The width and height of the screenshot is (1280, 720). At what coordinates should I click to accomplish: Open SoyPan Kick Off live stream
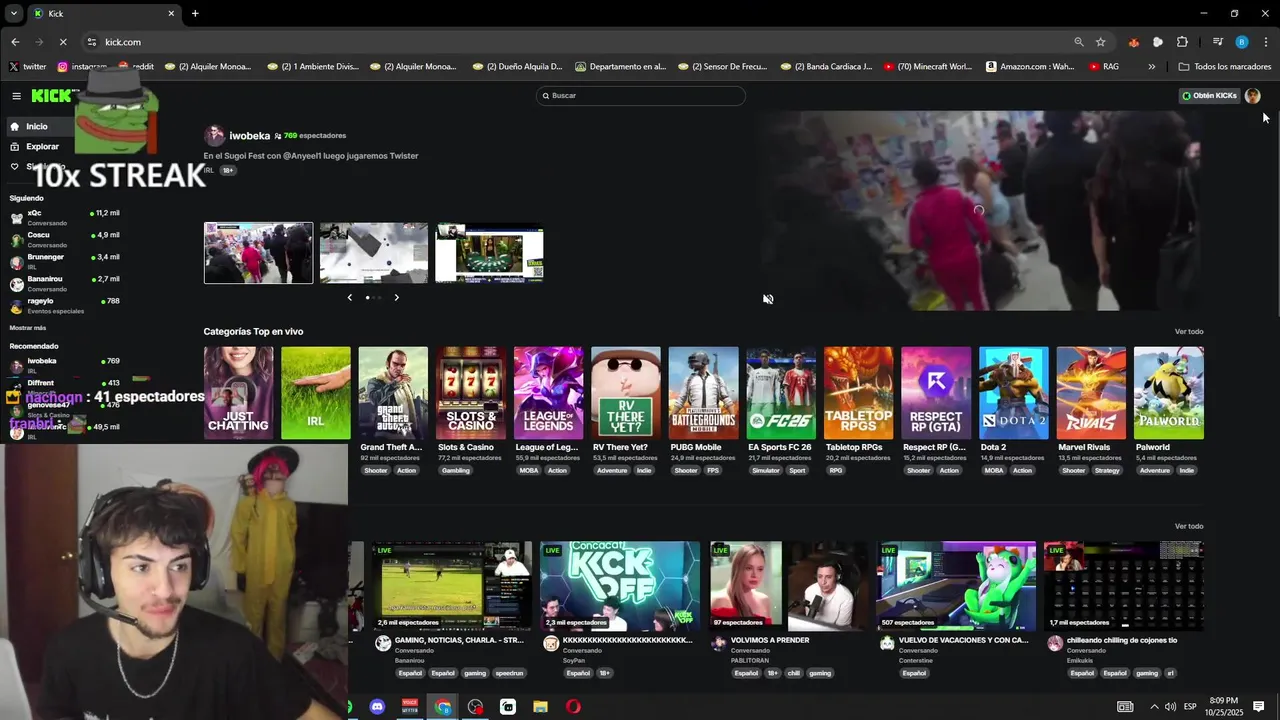[x=620, y=586]
